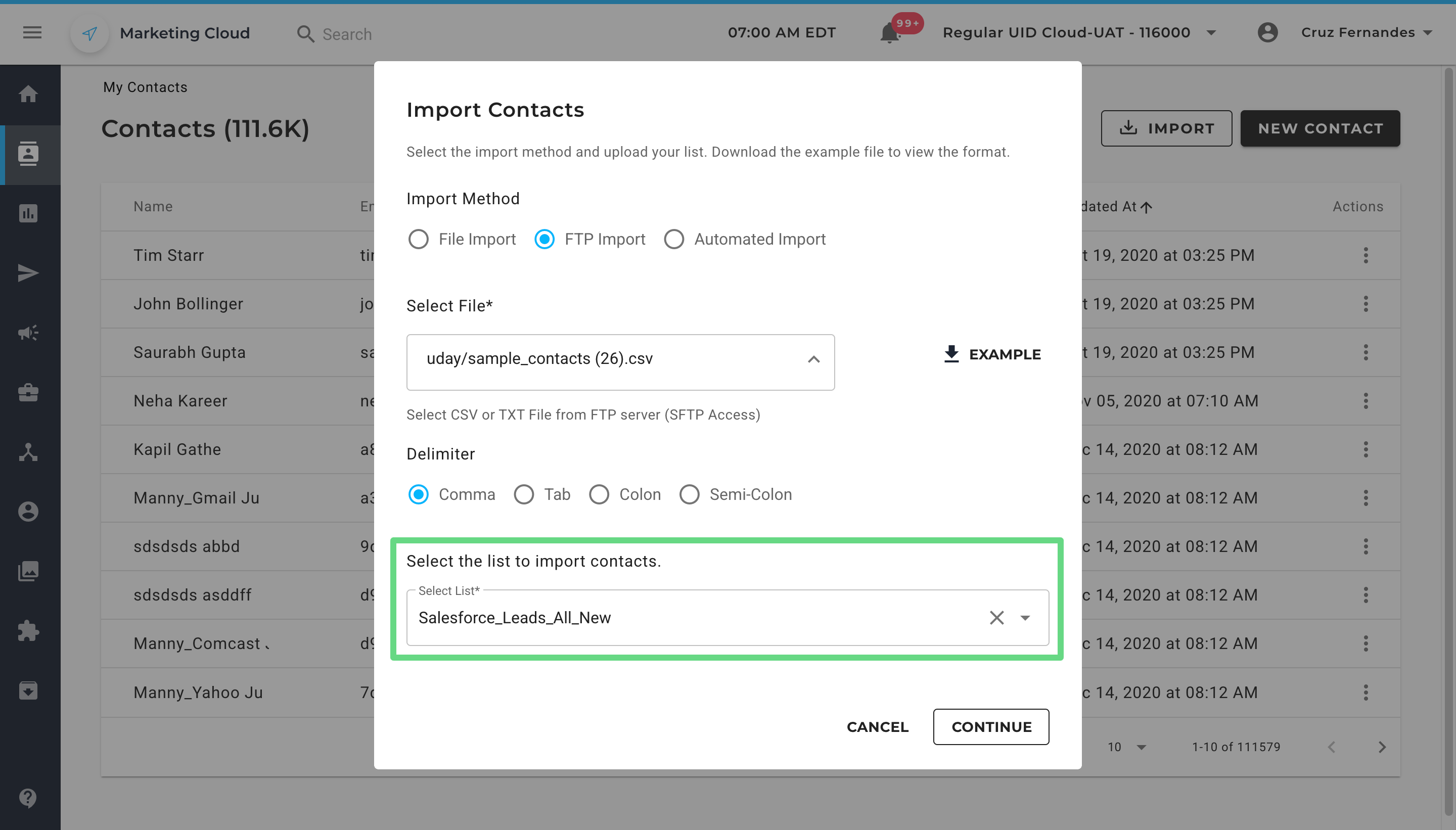Click the Continue button

(991, 726)
